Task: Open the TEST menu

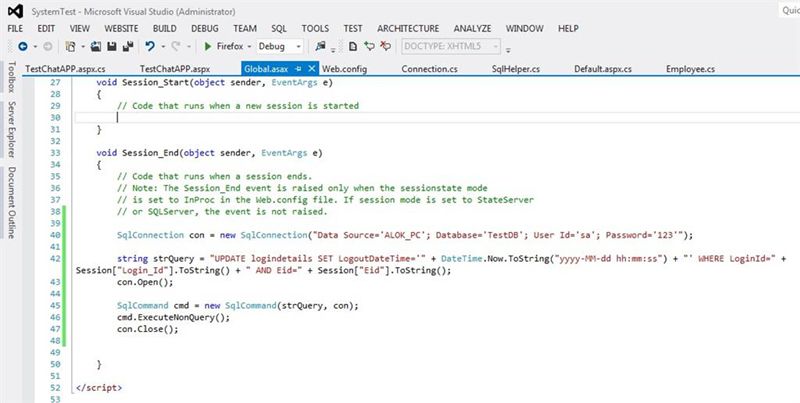Action: [x=353, y=29]
